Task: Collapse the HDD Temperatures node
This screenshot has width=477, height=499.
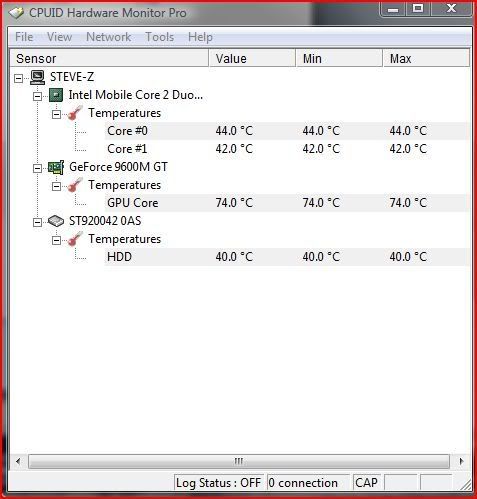Action: coord(57,240)
